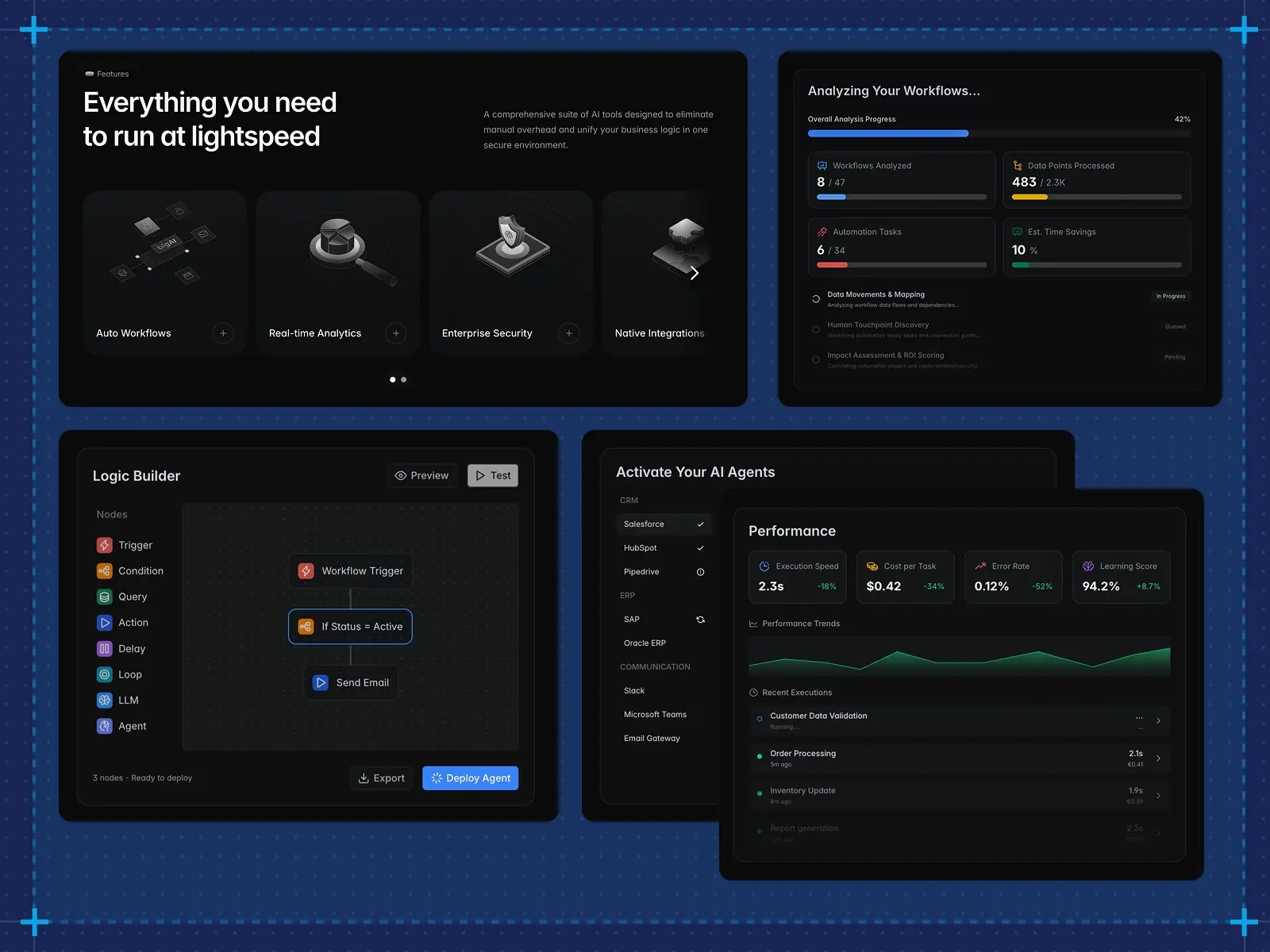Viewport: 1270px width, 952px height.
Task: Click the Execution Speed 2.3s value
Action: 771,586
